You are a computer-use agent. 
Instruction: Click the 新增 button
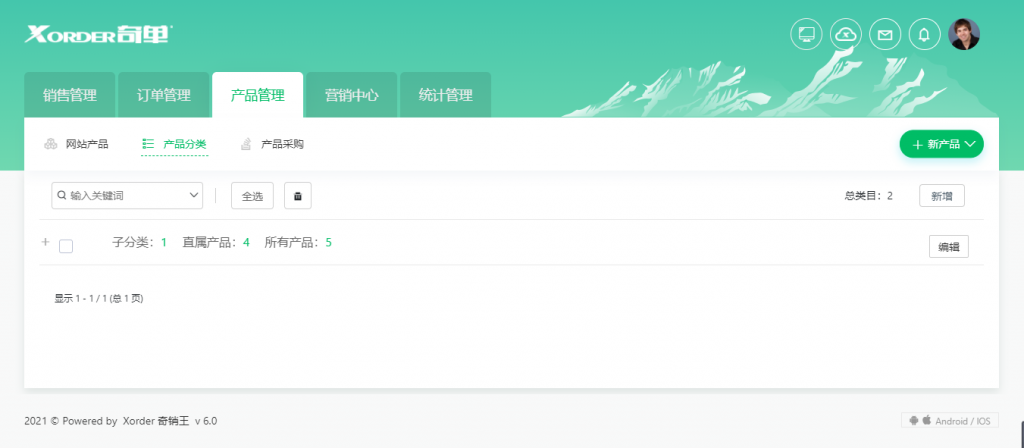[942, 196]
